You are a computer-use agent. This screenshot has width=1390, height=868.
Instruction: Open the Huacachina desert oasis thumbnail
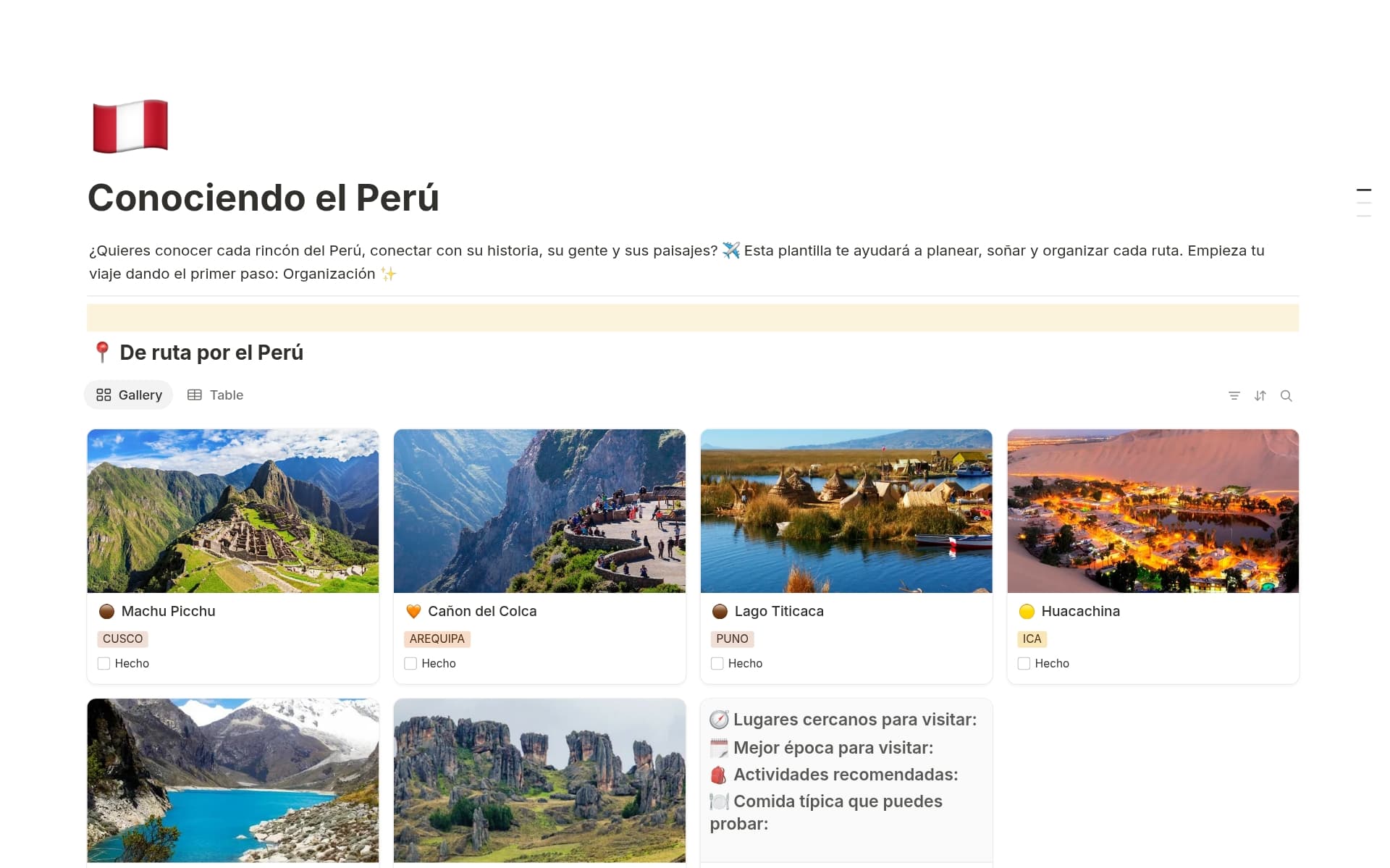click(1153, 511)
